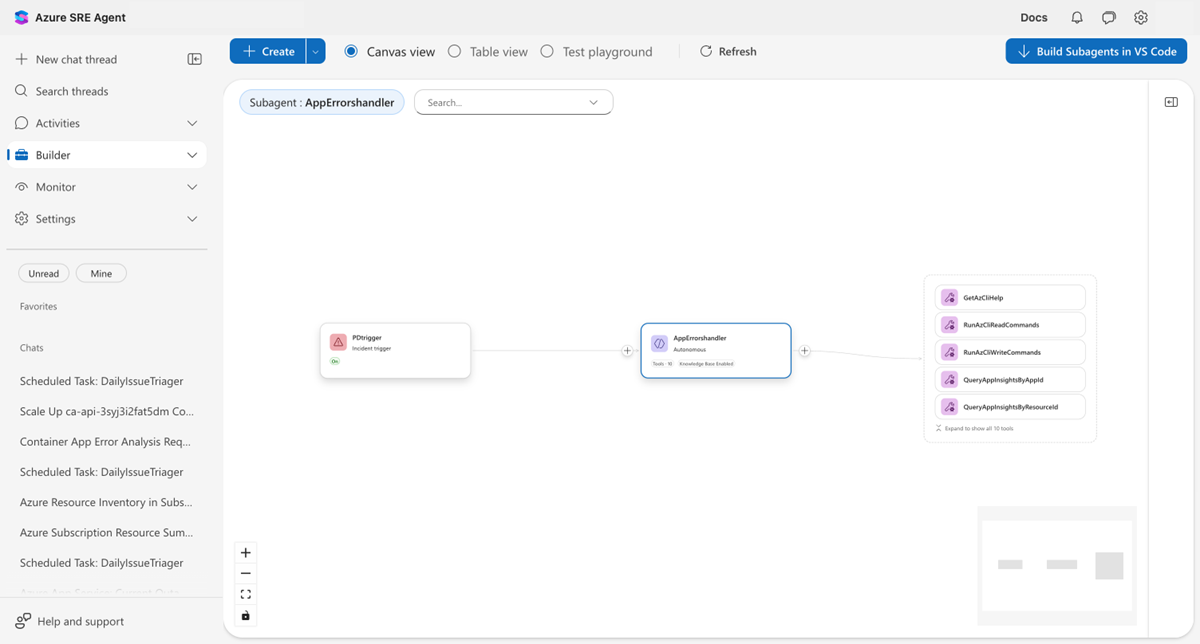1200x644 pixels.
Task: Lock the canvas layout
Action: coord(245,616)
